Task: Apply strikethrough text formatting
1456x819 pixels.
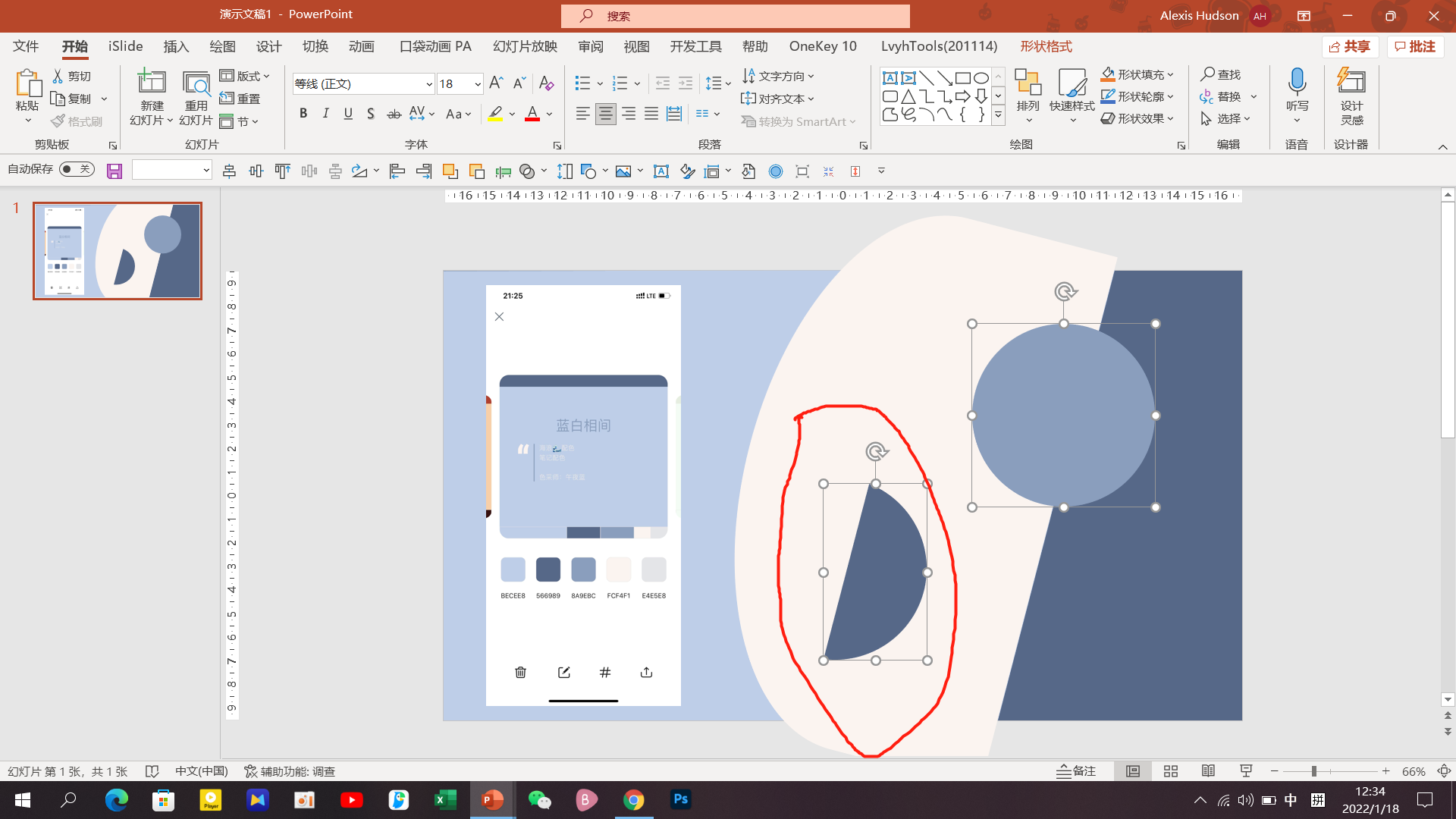Action: tap(394, 114)
